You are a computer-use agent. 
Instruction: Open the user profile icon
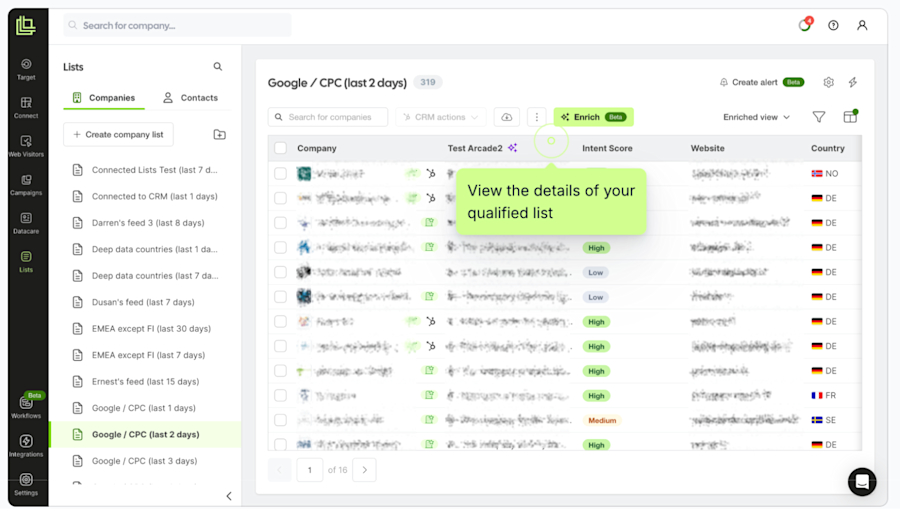point(862,25)
